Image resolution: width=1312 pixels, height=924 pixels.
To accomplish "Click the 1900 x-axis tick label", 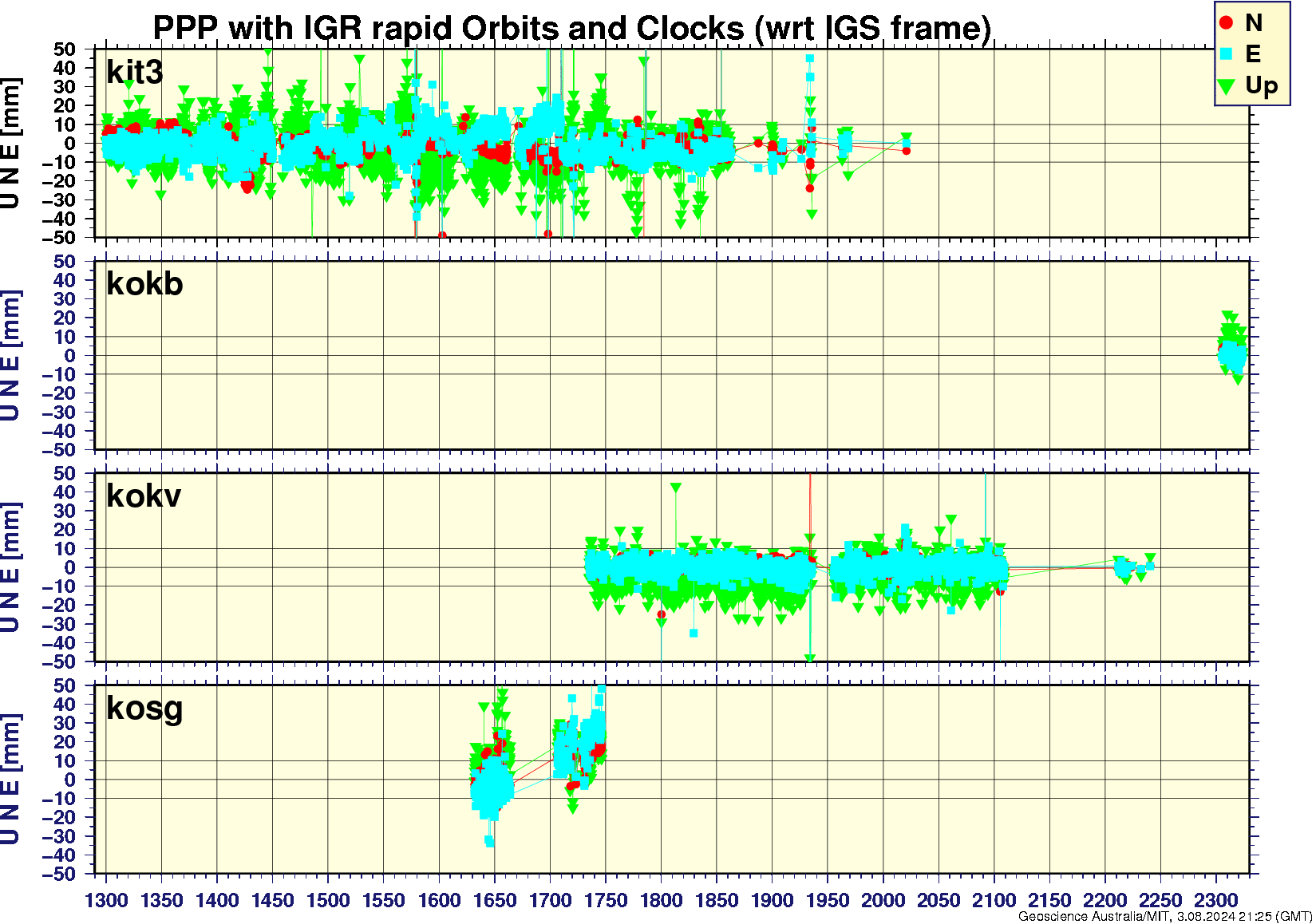I will tap(772, 900).
